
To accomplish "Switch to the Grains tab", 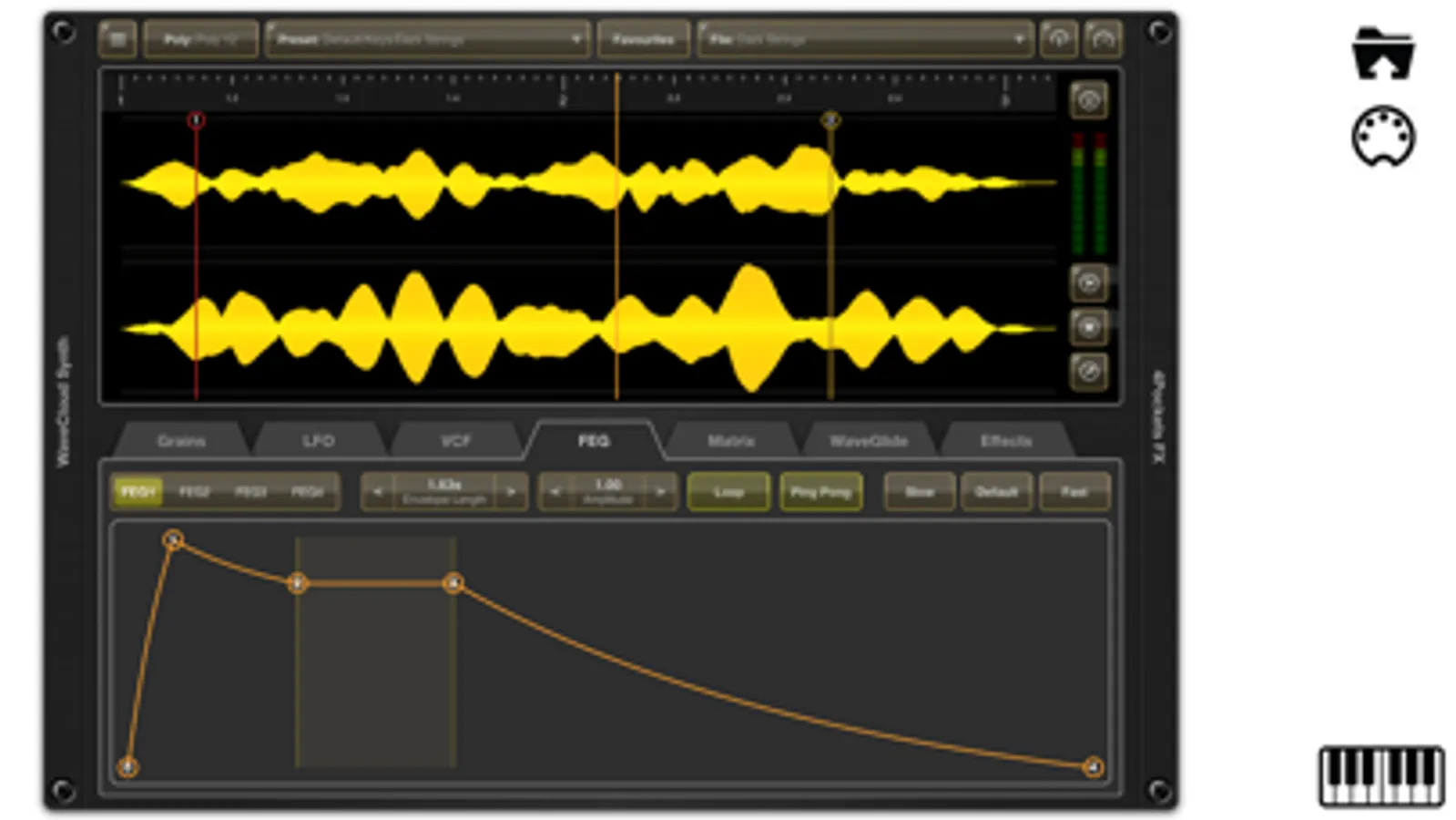I will pyautogui.click(x=181, y=441).
